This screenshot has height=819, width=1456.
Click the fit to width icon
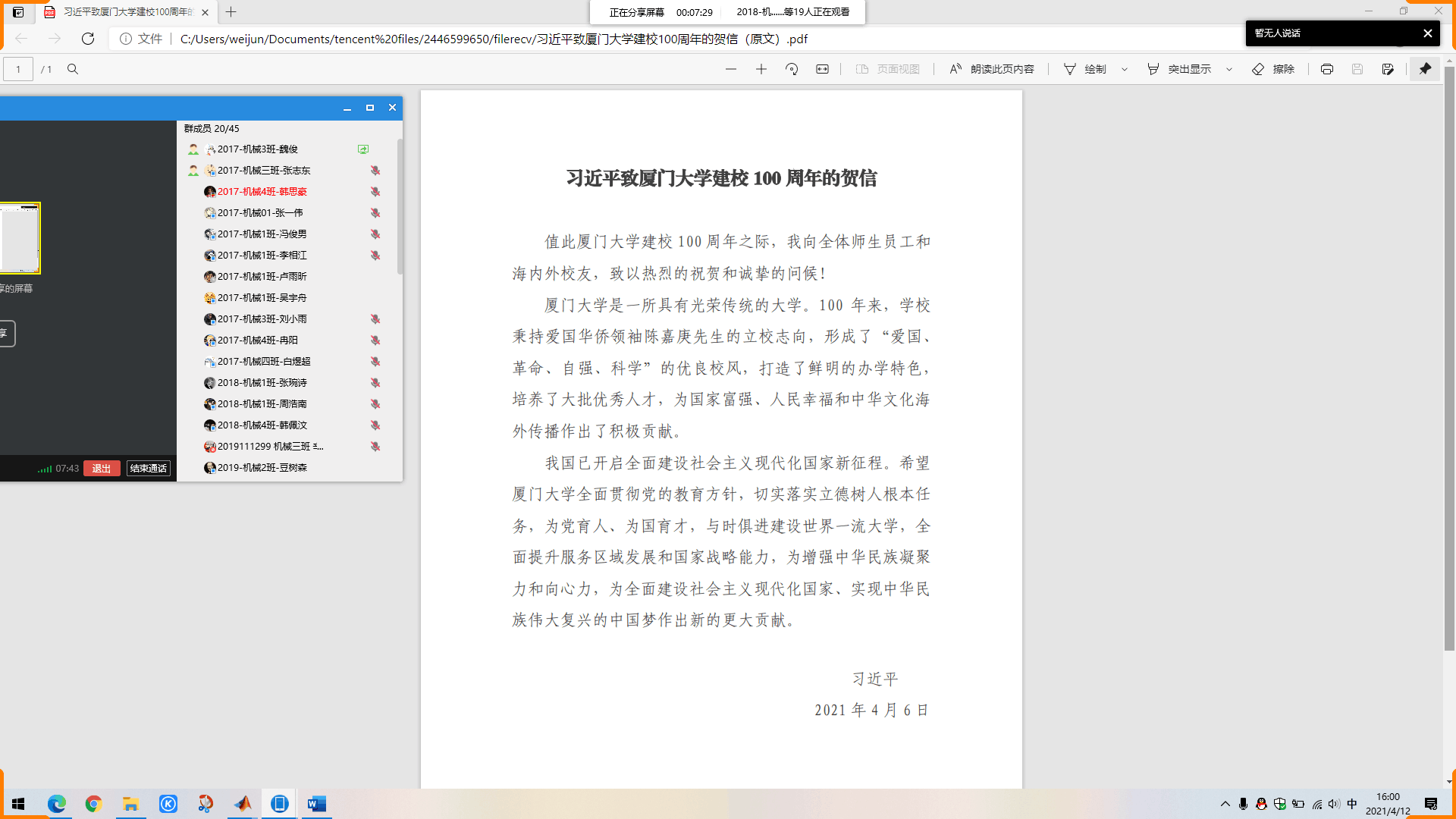point(822,69)
